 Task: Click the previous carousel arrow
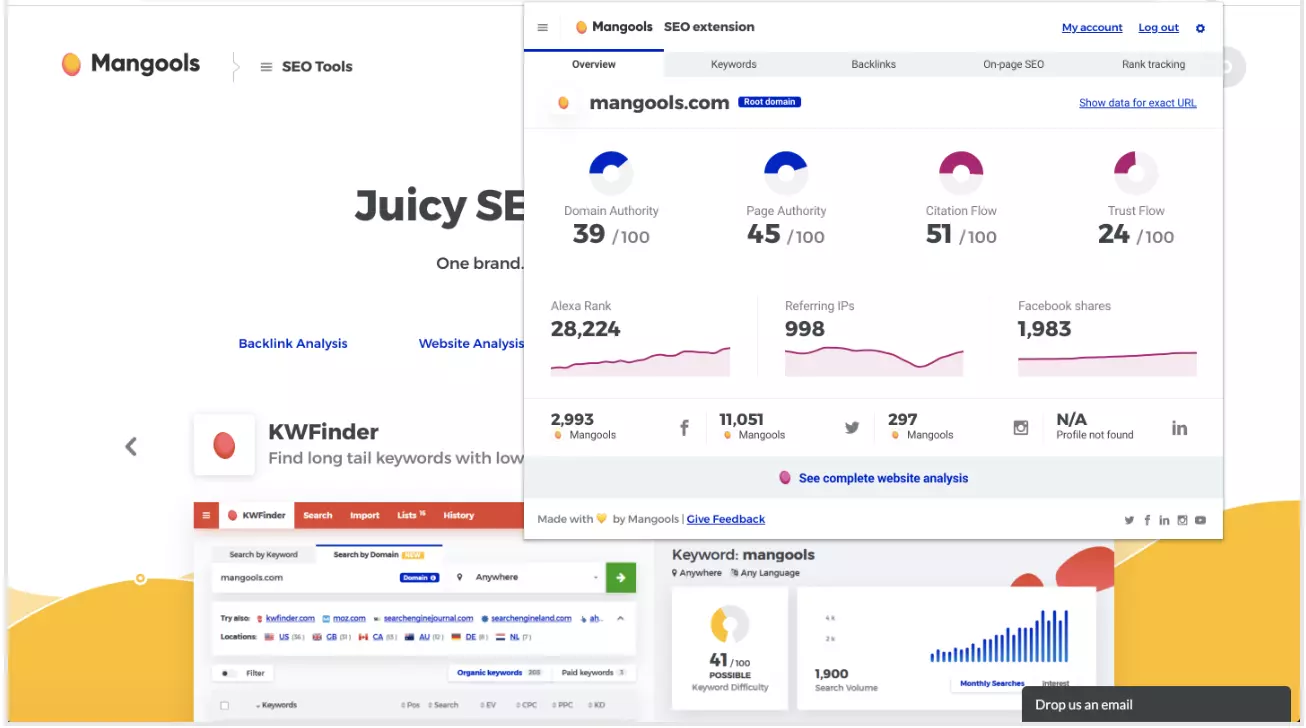click(x=131, y=446)
